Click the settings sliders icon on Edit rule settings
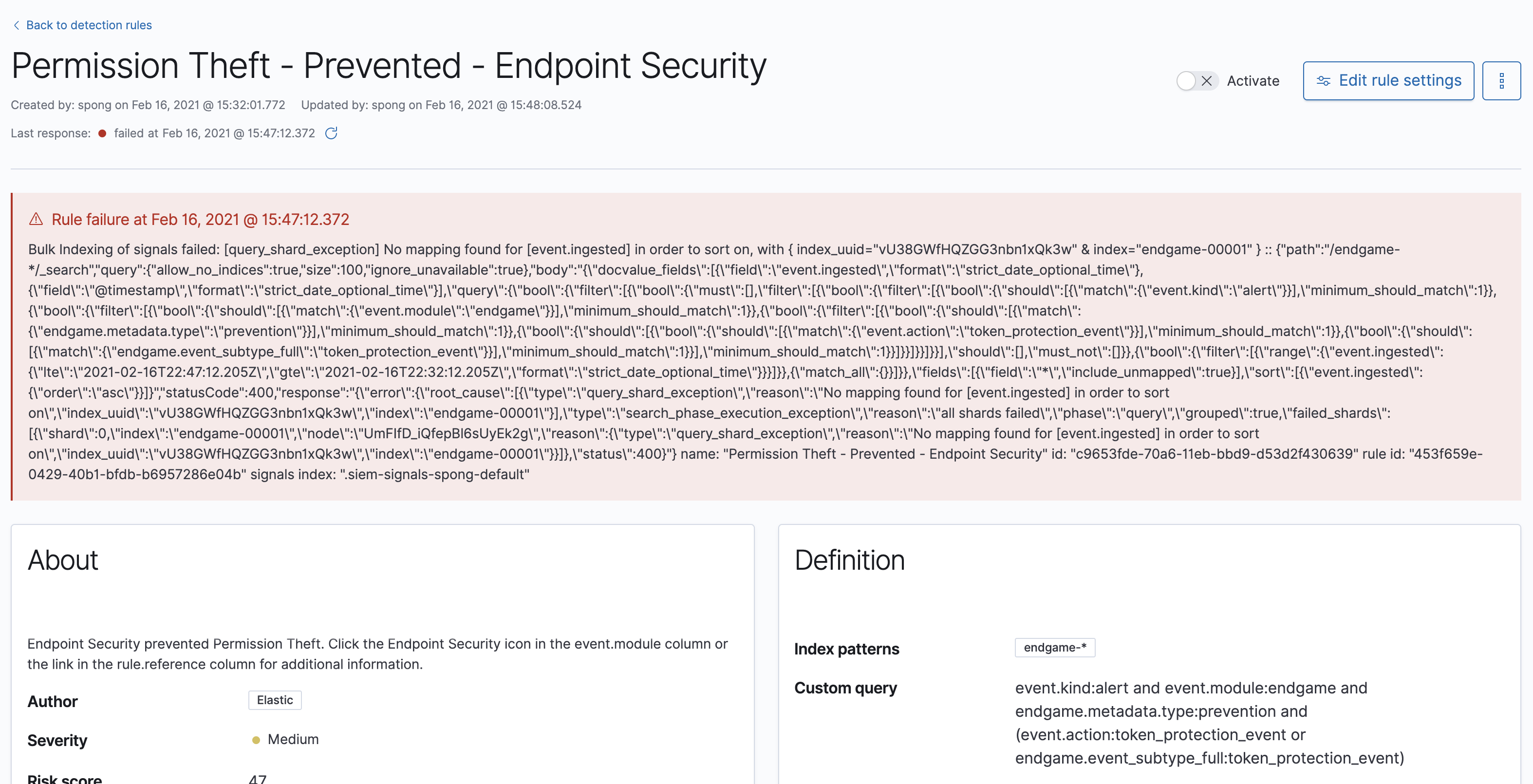 coord(1324,81)
